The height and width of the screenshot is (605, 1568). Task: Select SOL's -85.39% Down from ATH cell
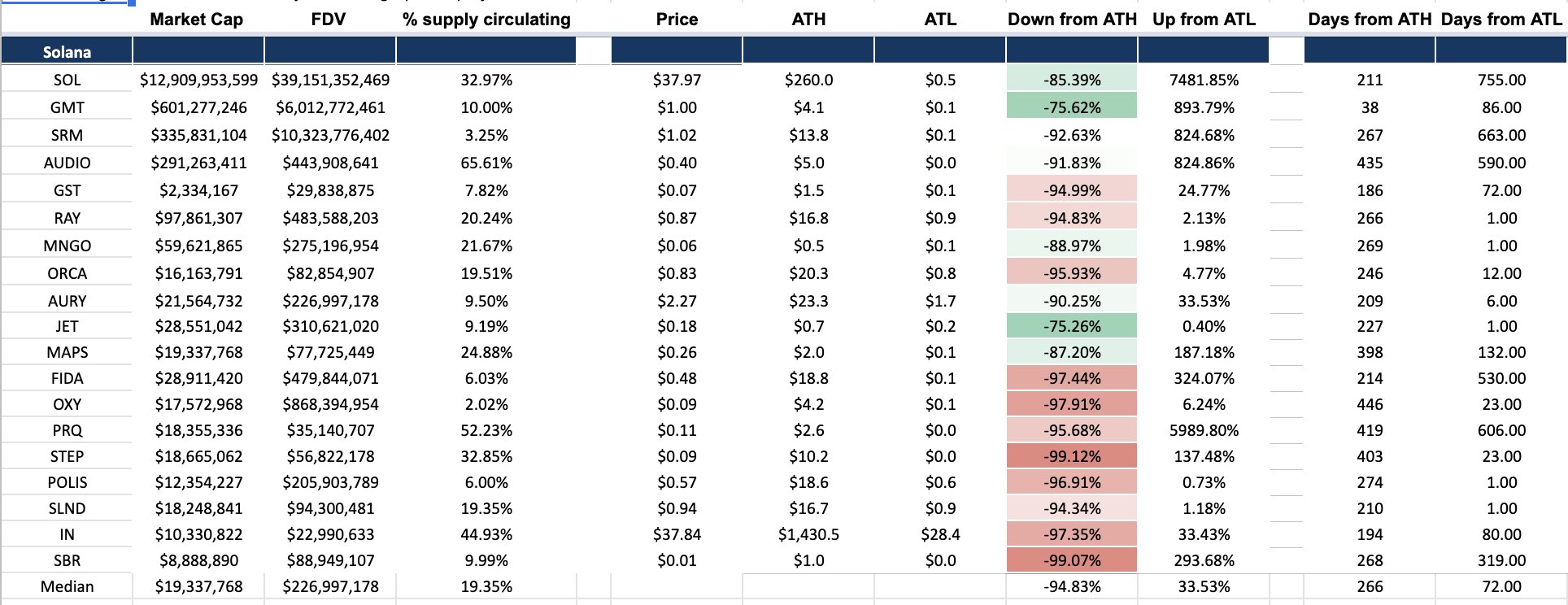pos(1072,80)
